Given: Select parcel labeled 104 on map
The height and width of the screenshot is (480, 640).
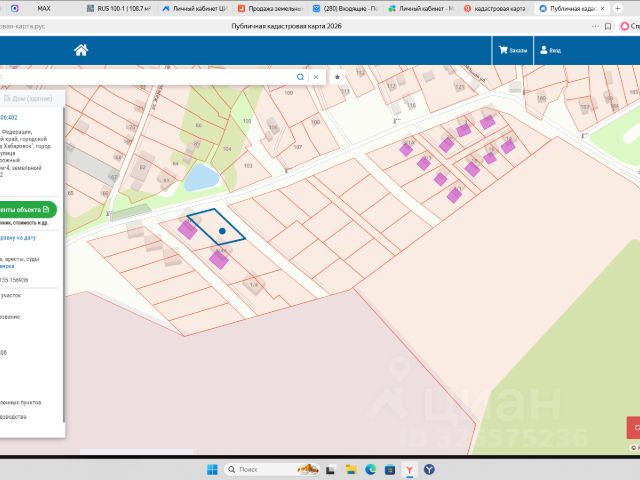Looking at the screenshot, I should click(x=227, y=149).
